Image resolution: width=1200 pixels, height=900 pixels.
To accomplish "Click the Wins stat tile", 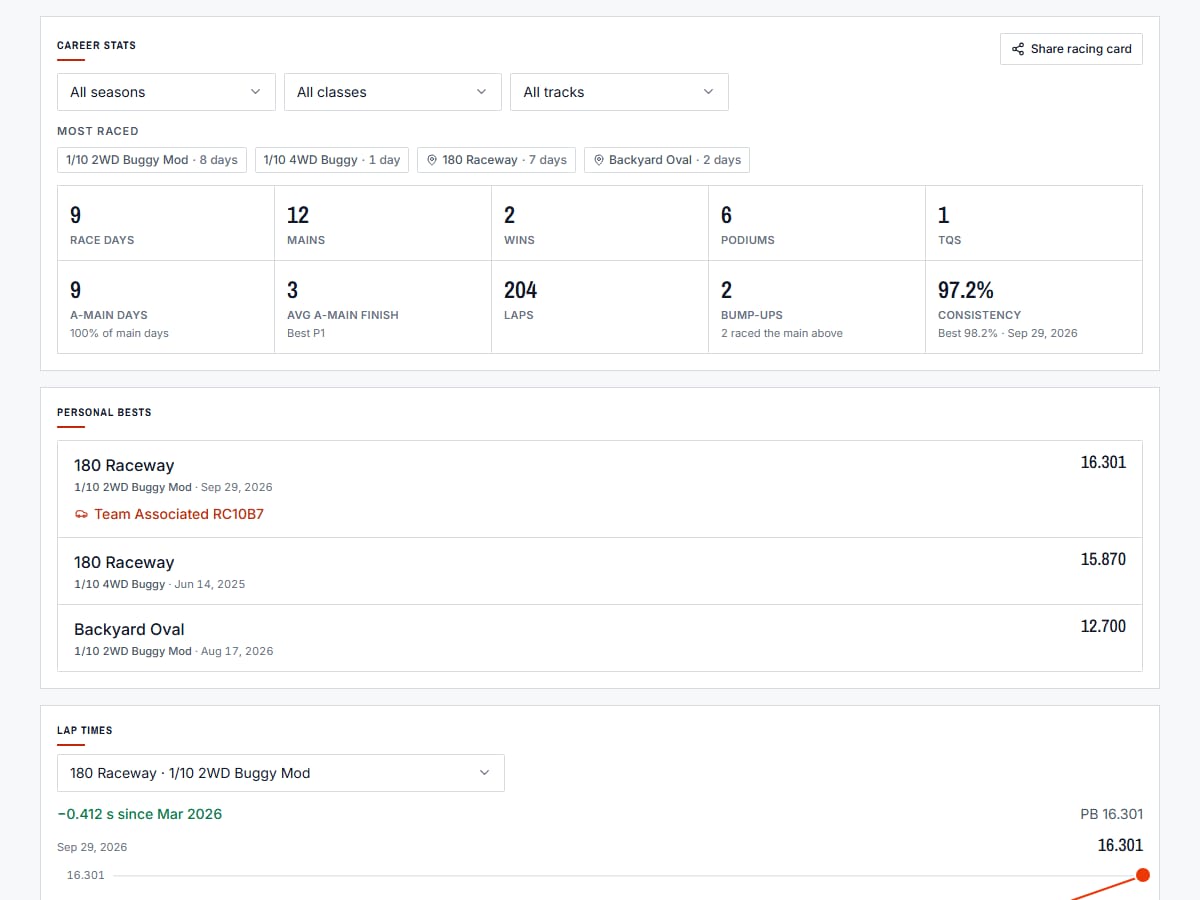I will pos(600,223).
